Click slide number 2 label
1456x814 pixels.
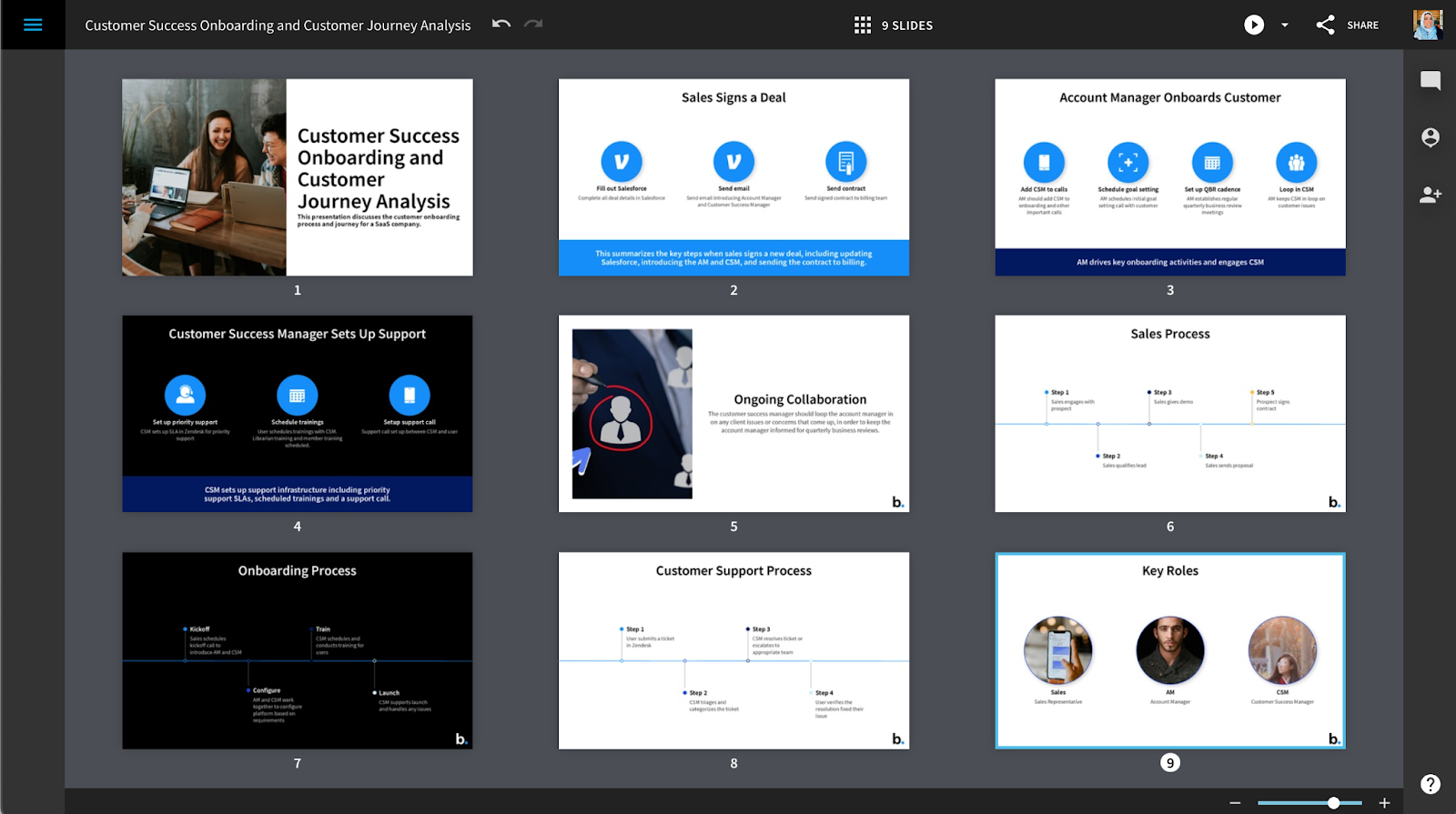coord(733,290)
